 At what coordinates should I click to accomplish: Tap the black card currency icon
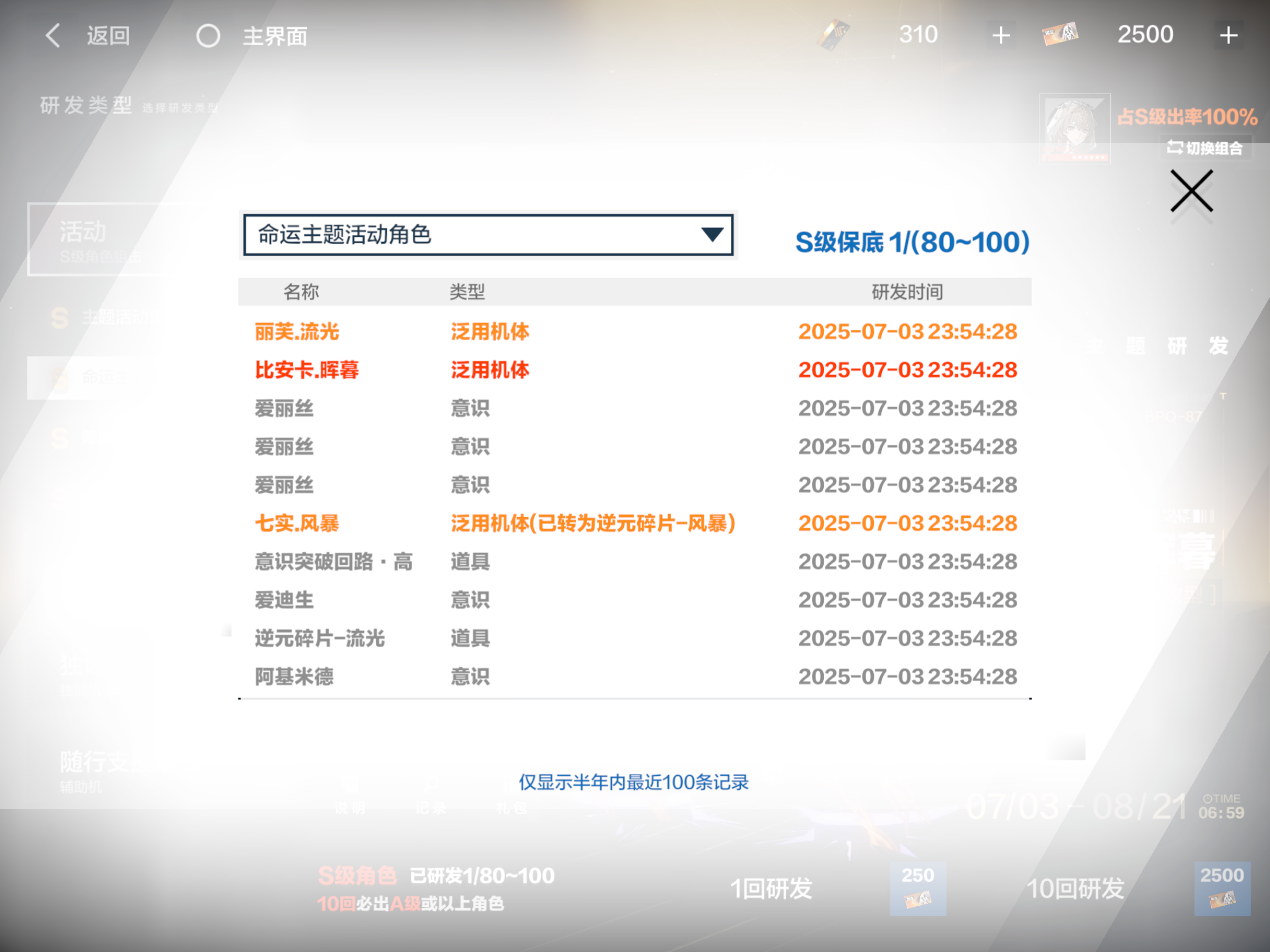834,35
